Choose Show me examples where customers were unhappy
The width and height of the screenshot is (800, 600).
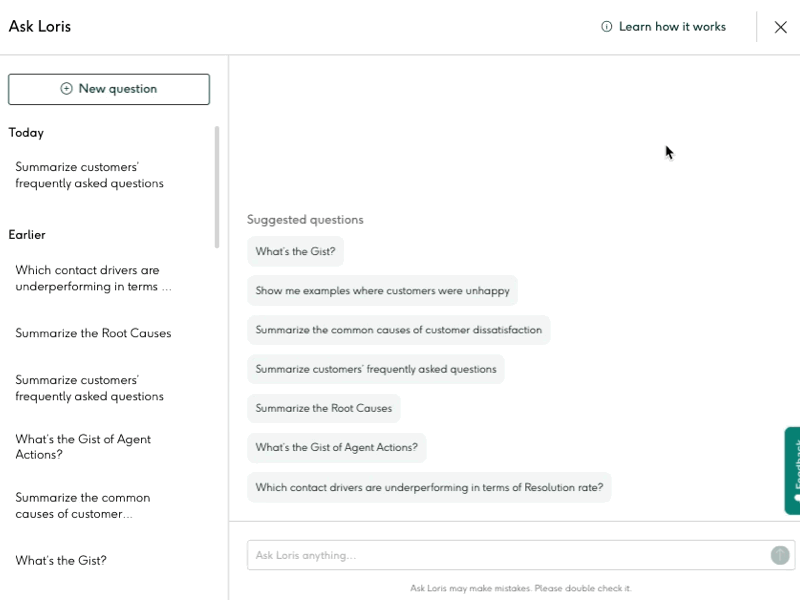click(x=382, y=291)
